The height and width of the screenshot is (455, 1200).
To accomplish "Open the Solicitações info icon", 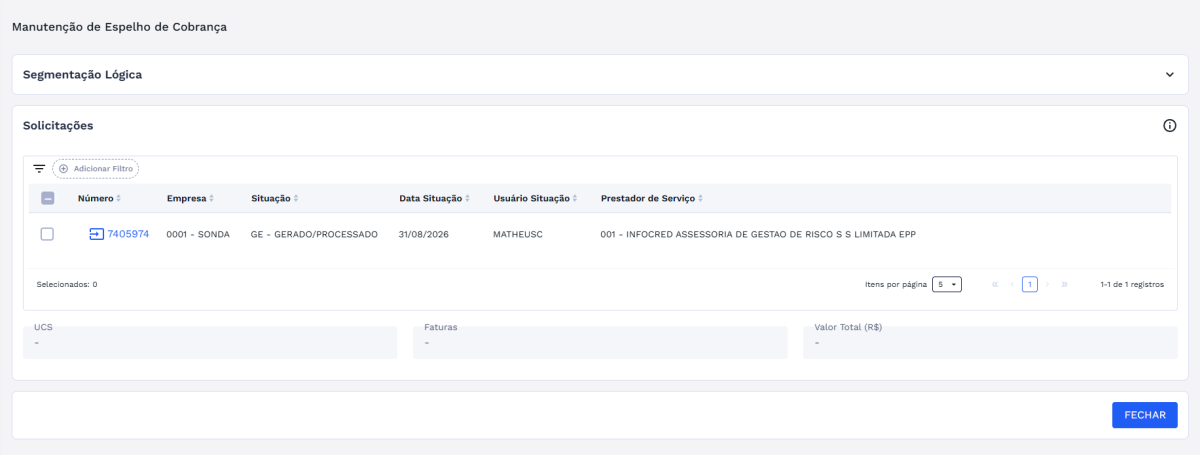I will [1169, 126].
